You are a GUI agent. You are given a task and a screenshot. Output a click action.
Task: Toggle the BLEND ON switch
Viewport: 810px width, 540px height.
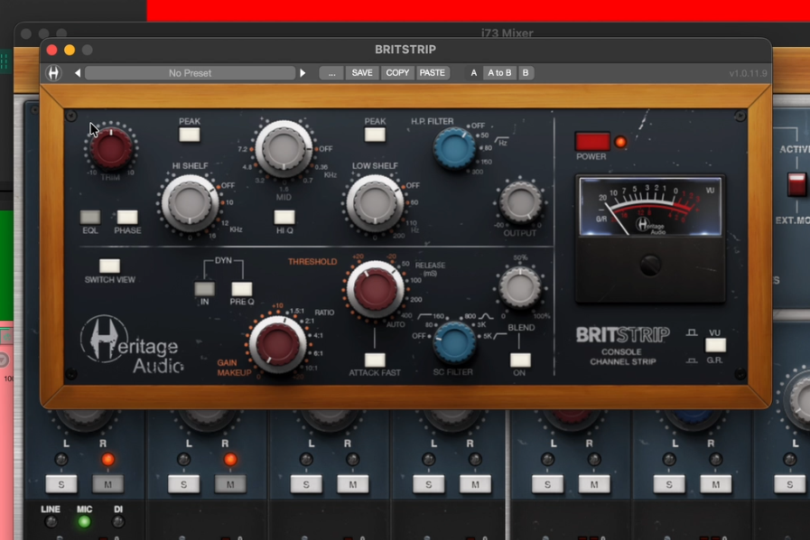(x=520, y=360)
